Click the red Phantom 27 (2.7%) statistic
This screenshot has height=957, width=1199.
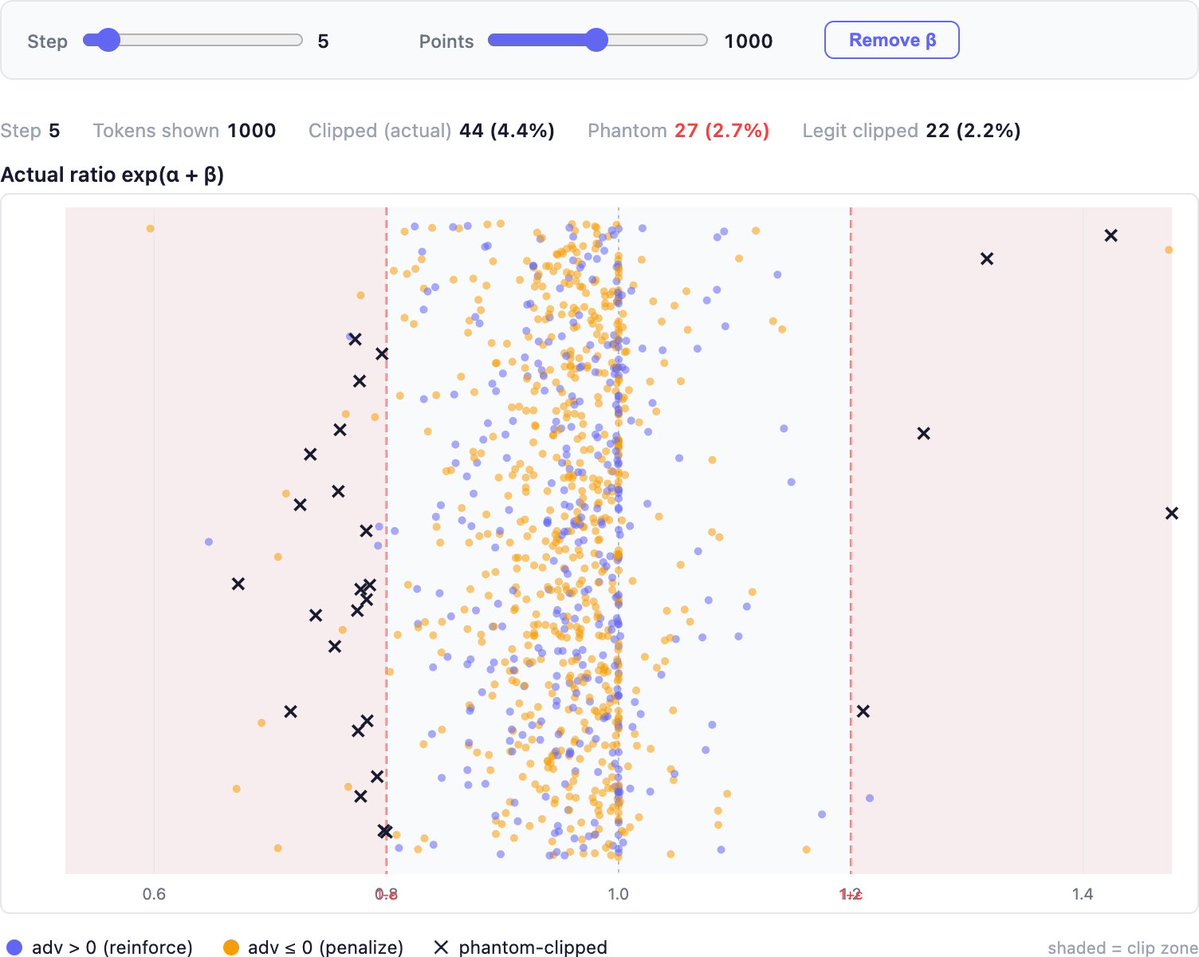point(678,131)
